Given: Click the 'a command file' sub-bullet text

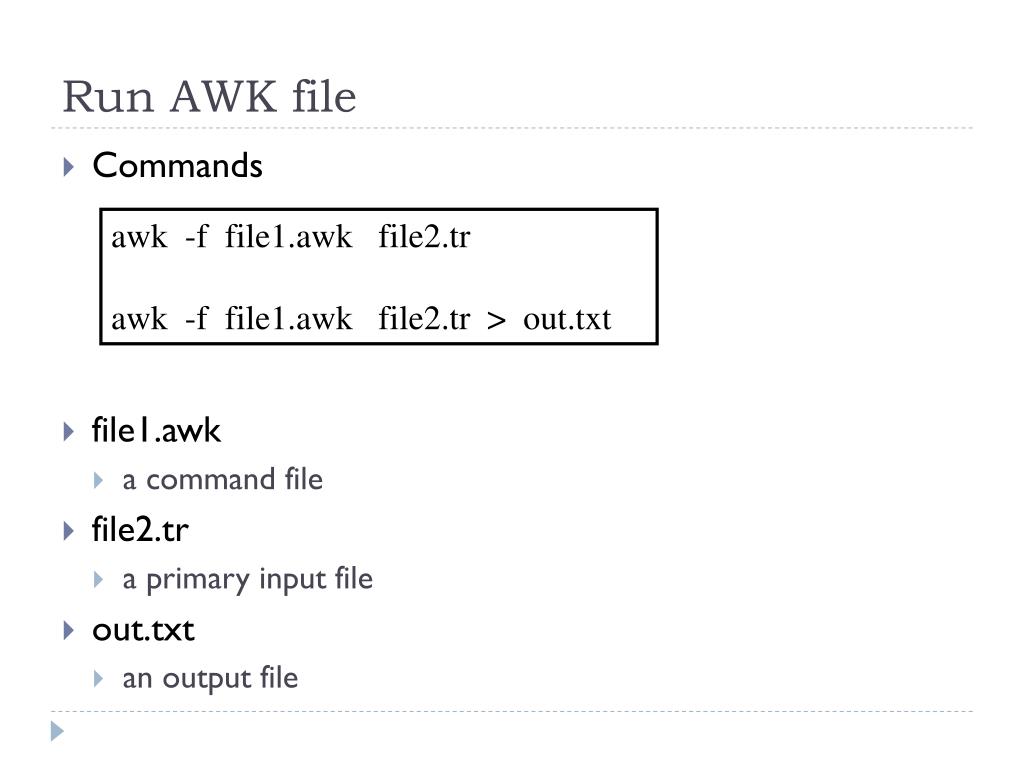Looking at the screenshot, I should (223, 480).
